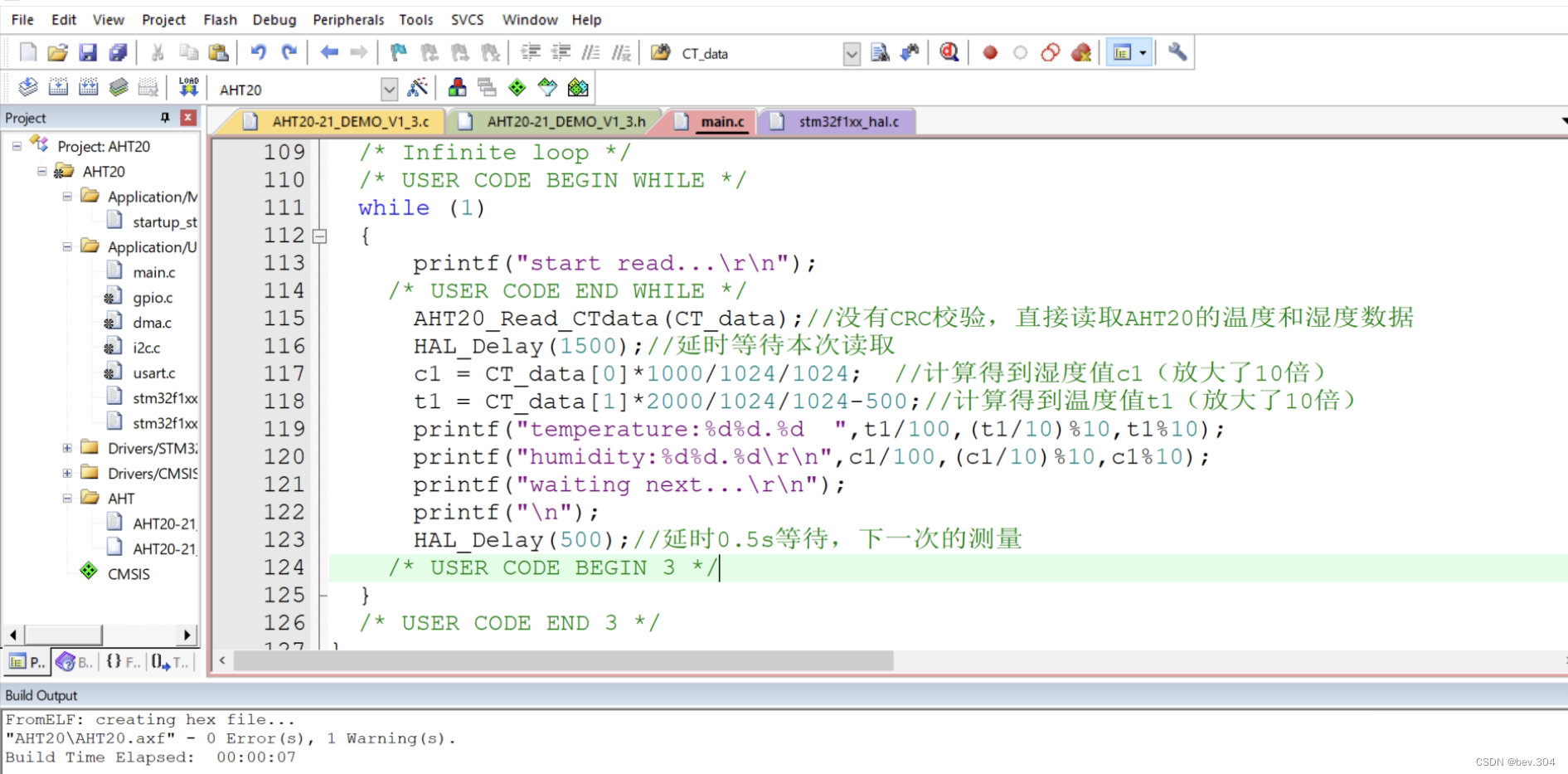The height and width of the screenshot is (774, 1568).
Task: Close the Project panel
Action: click(188, 118)
